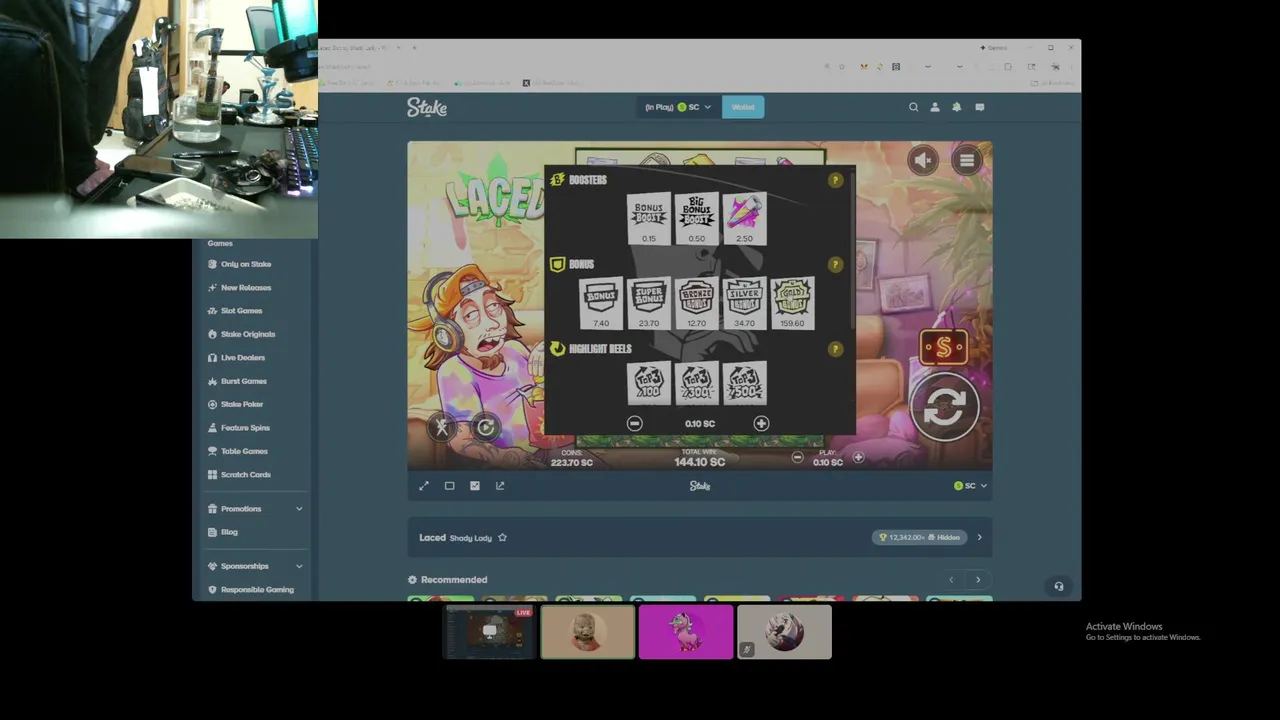Screen dimensions: 1280x720
Task: Buy the Bonus feature for 7.40
Action: point(601,303)
